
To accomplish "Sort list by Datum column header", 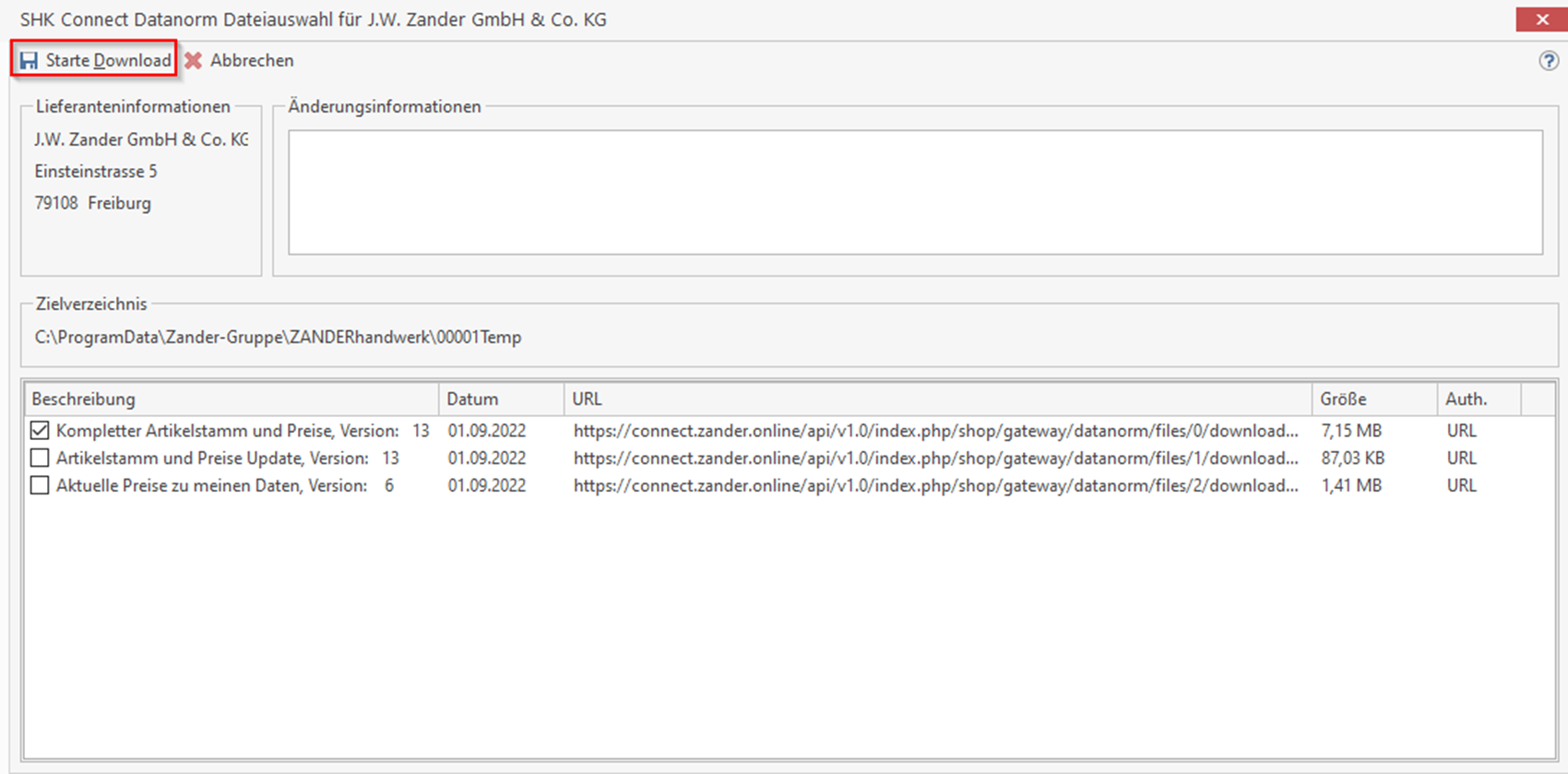I will [x=472, y=399].
